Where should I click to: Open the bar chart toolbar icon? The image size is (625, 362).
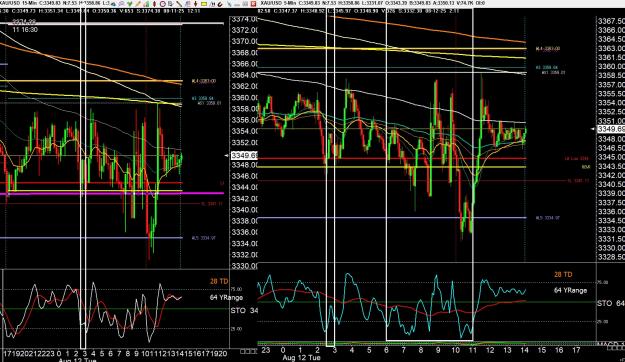[146, 4]
